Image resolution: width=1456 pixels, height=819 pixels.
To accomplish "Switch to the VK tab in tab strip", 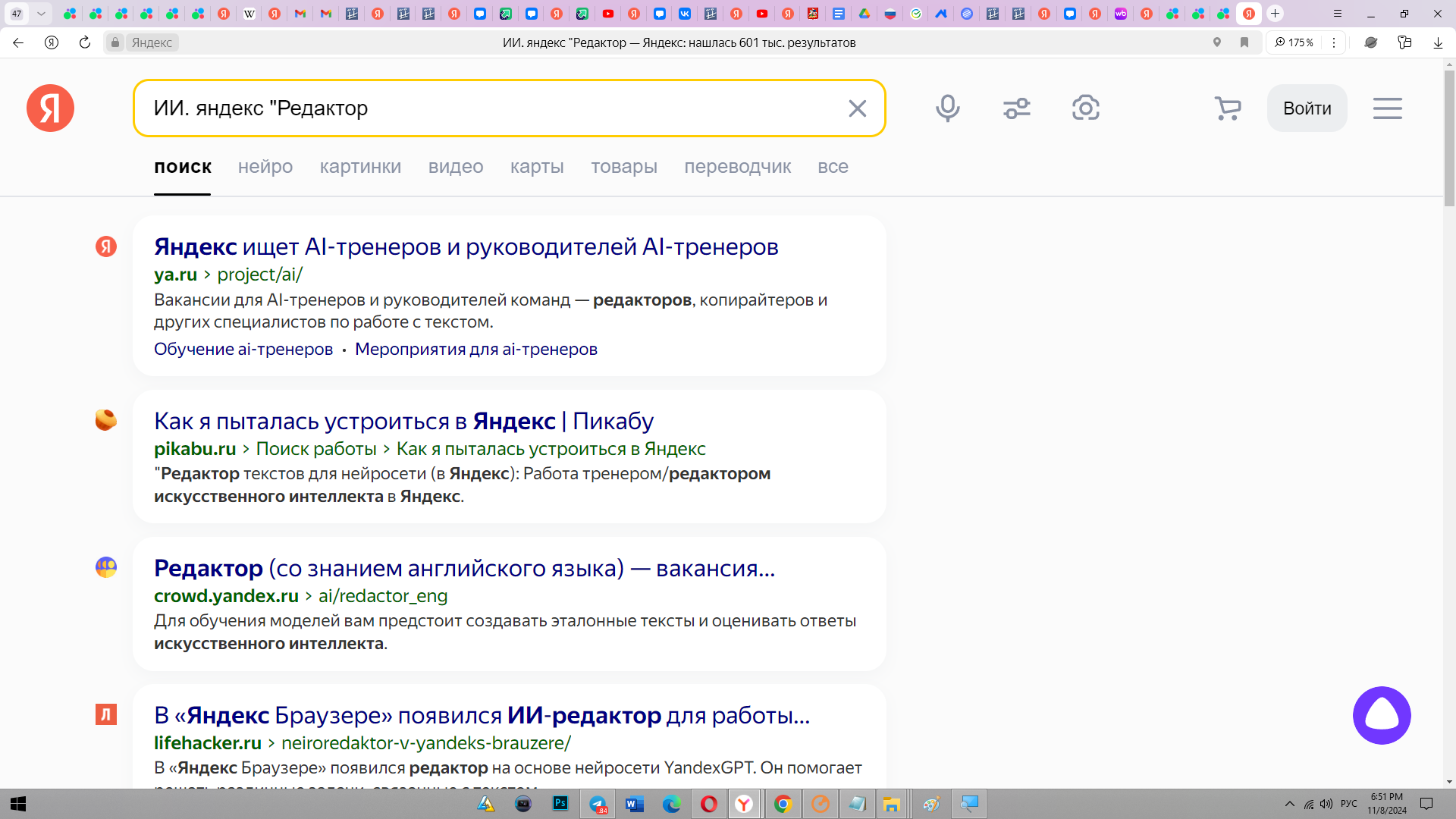I will tap(685, 14).
